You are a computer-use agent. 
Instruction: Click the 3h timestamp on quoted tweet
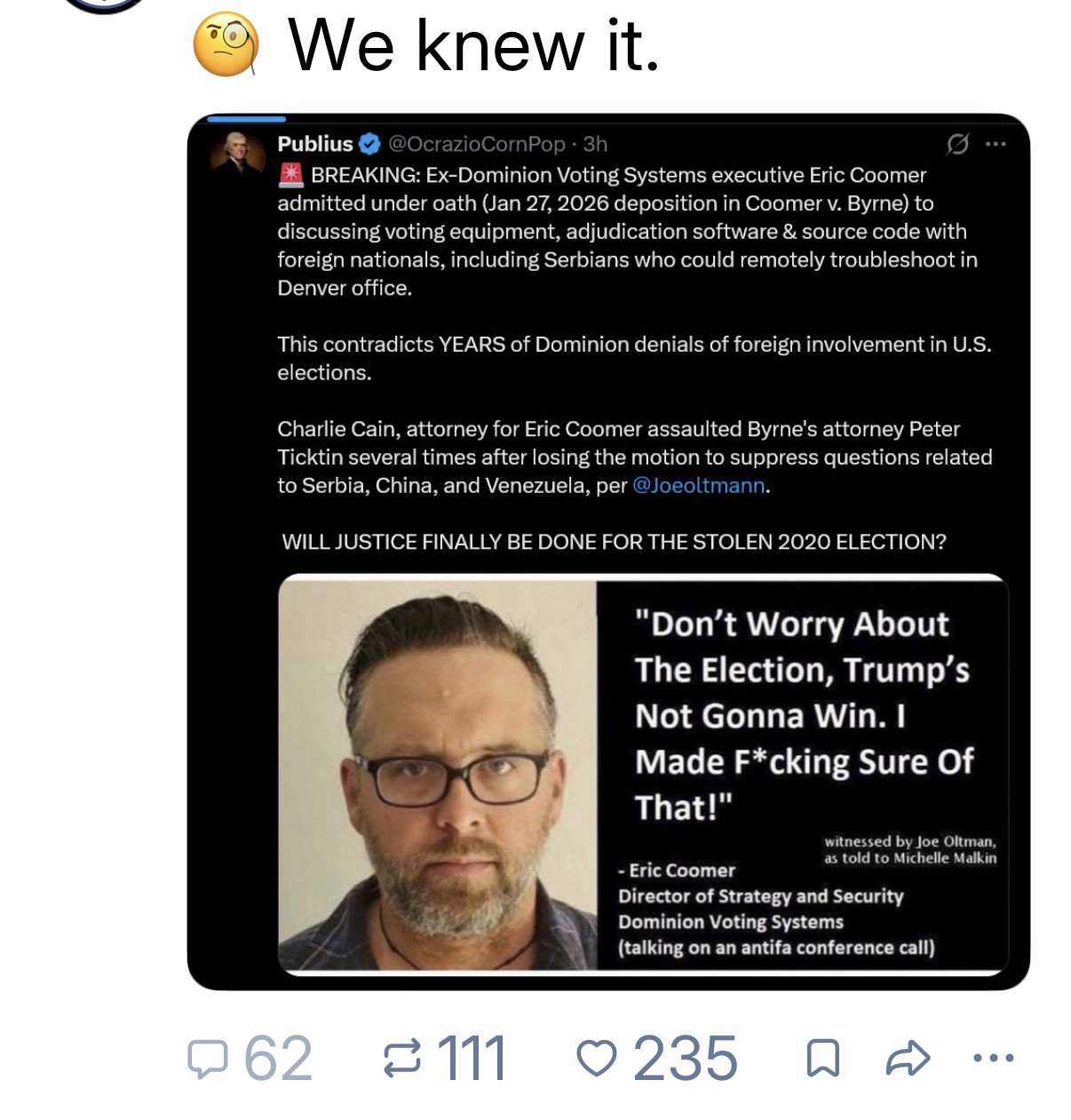(595, 144)
